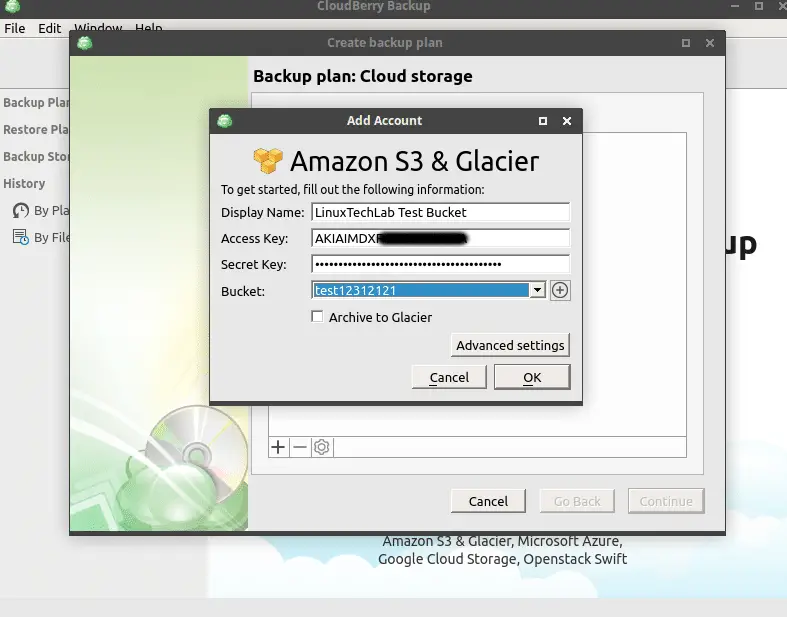Open the Edit menu
Viewport: 787px width, 617px height.
click(x=50, y=28)
